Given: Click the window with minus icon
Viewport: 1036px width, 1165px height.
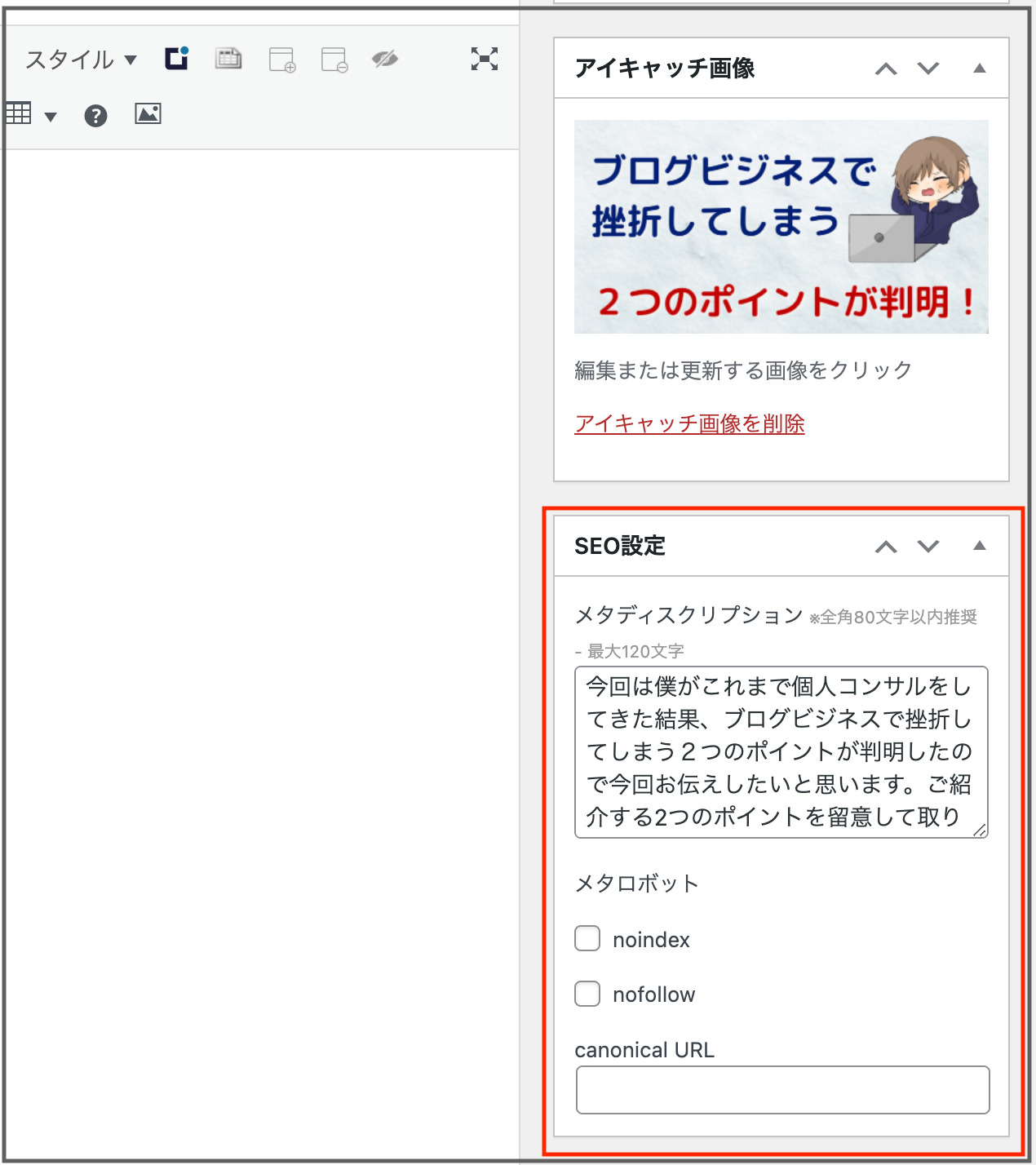Looking at the screenshot, I should (x=334, y=60).
